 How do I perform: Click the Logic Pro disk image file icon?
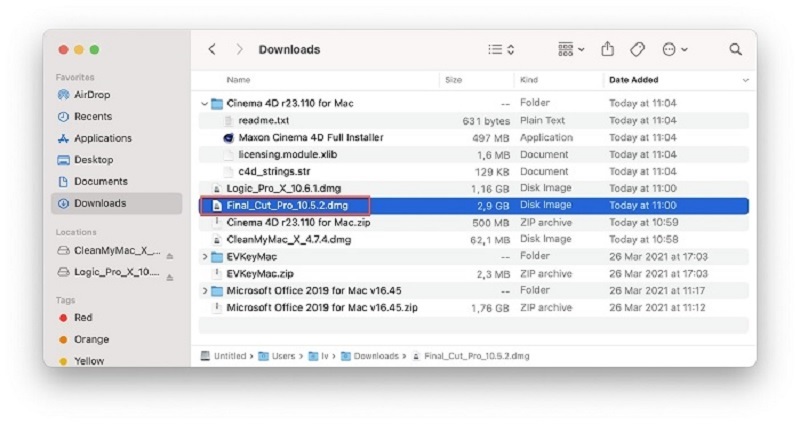point(217,188)
